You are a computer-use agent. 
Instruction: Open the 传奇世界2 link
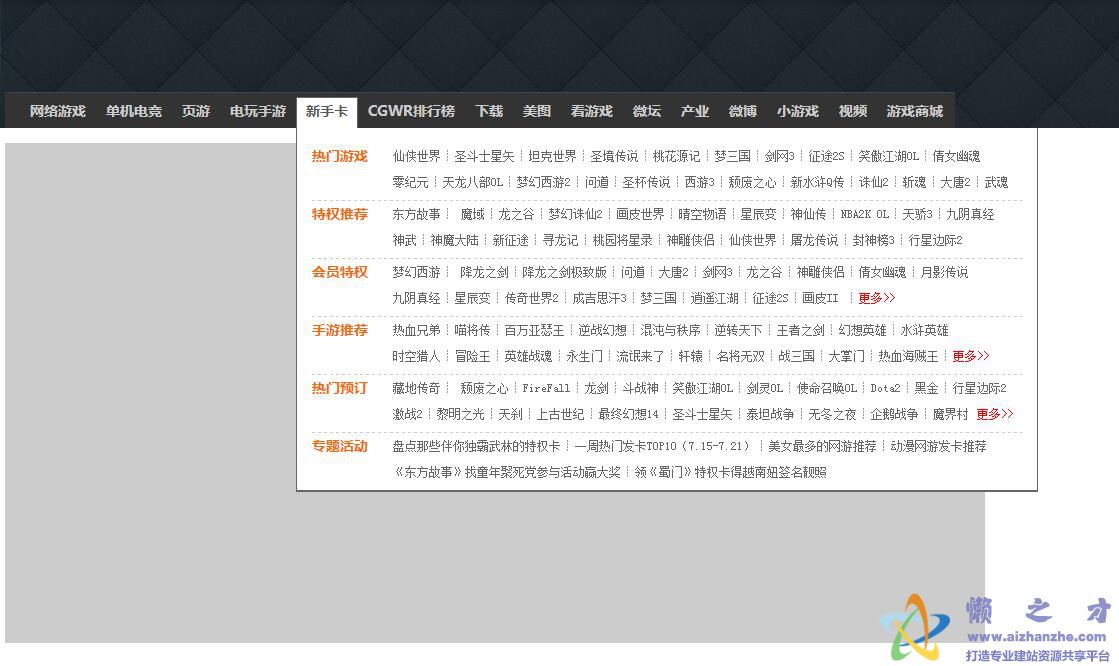click(x=532, y=298)
